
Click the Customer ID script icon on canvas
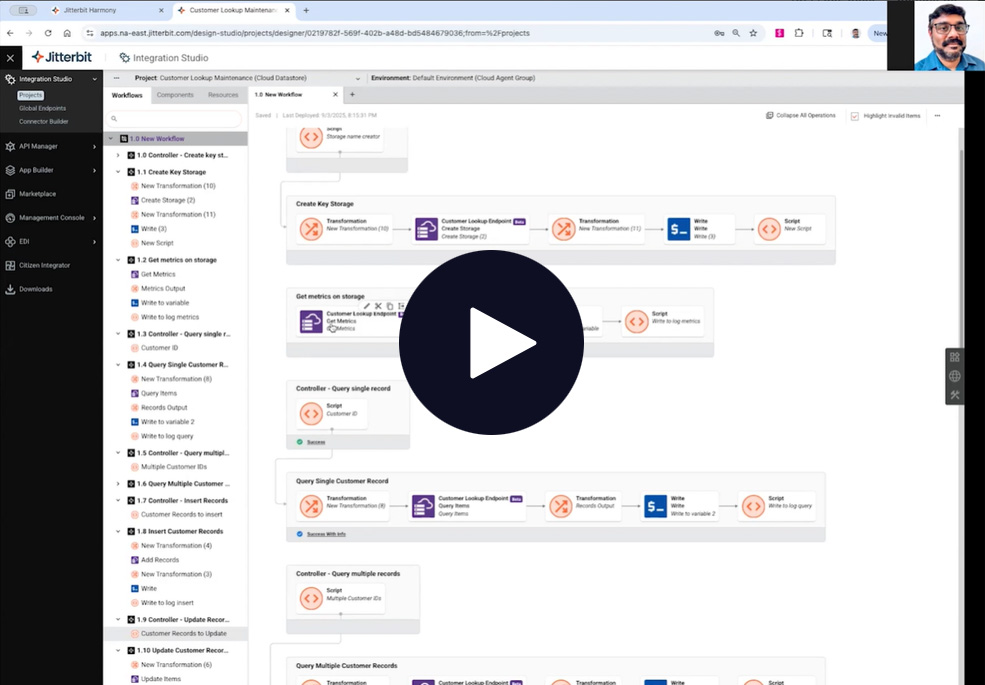311,413
